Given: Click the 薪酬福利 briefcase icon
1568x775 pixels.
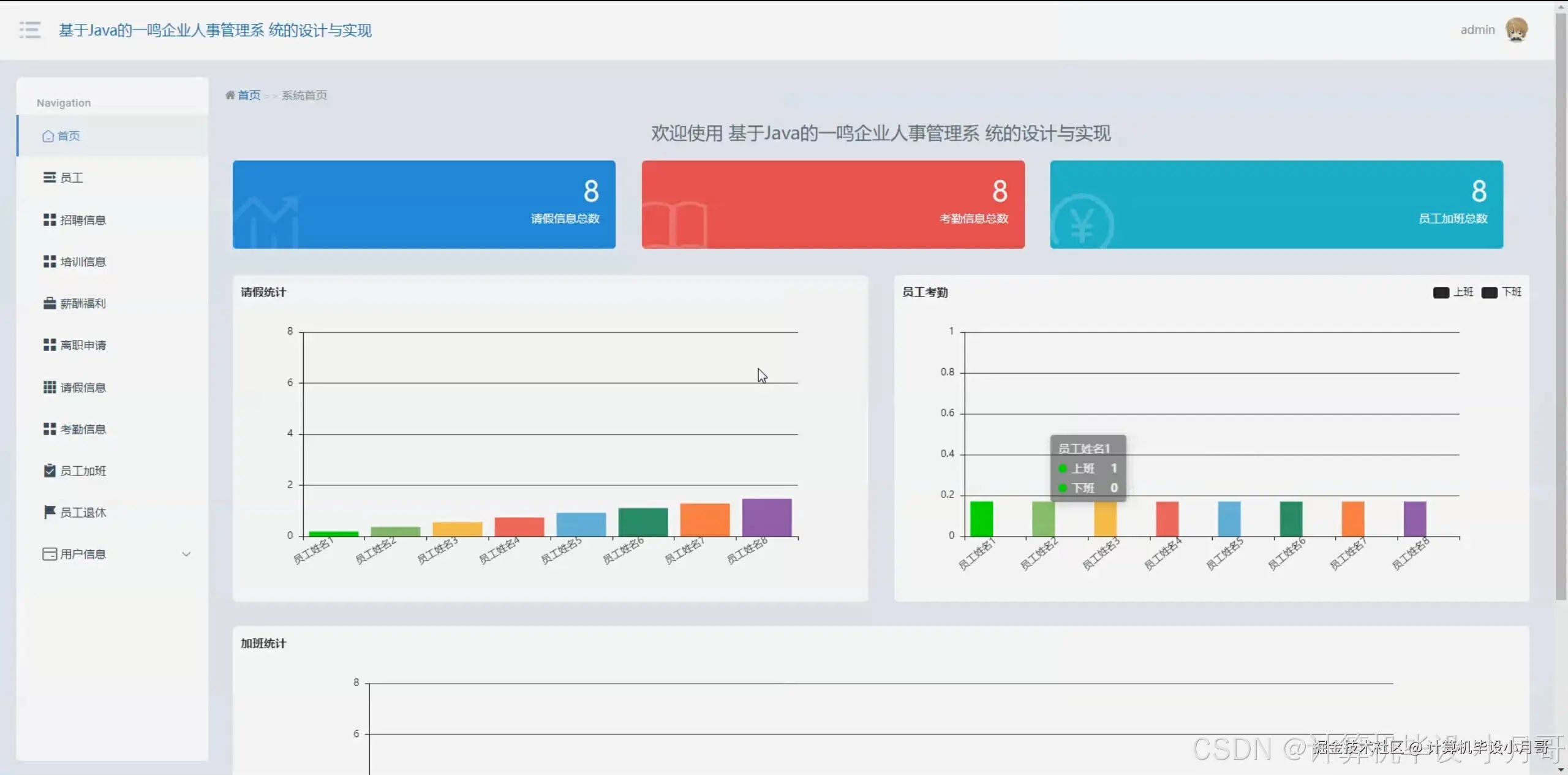Looking at the screenshot, I should point(50,303).
